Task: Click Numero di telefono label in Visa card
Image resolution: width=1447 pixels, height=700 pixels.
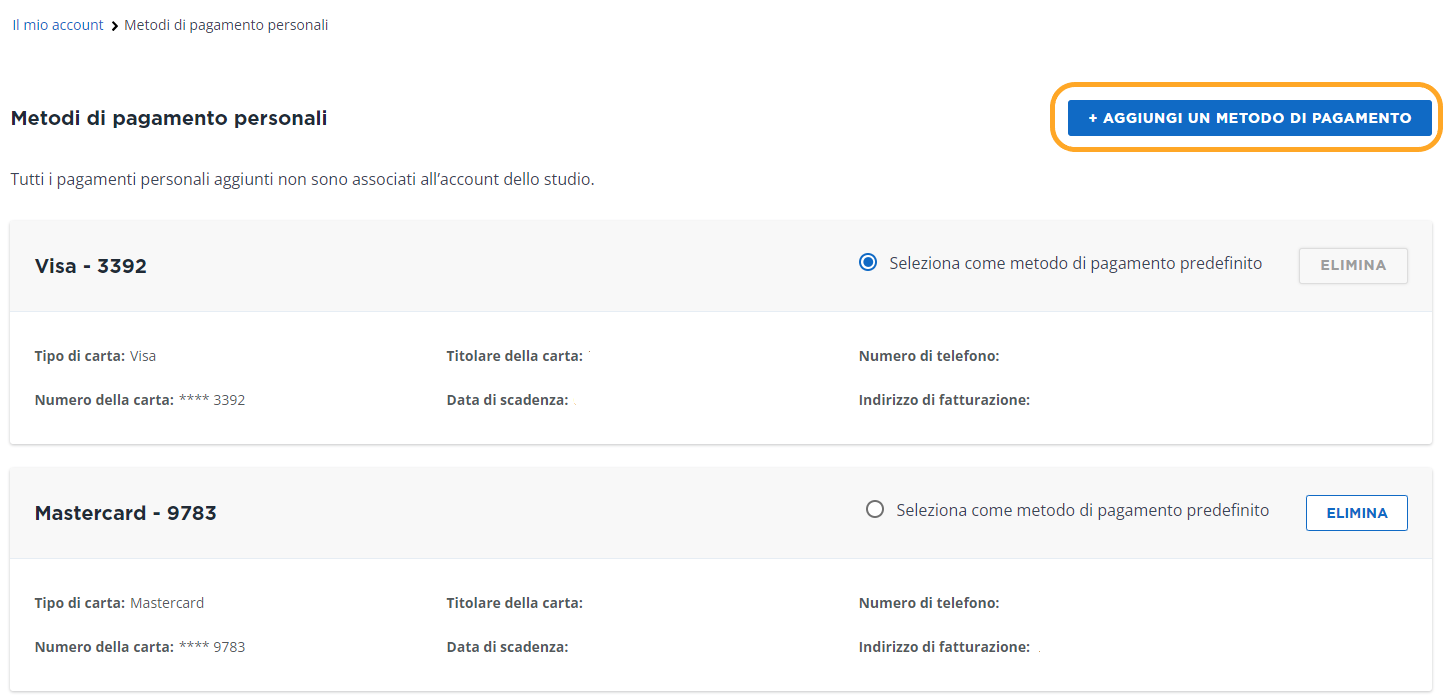Action: 929,356
